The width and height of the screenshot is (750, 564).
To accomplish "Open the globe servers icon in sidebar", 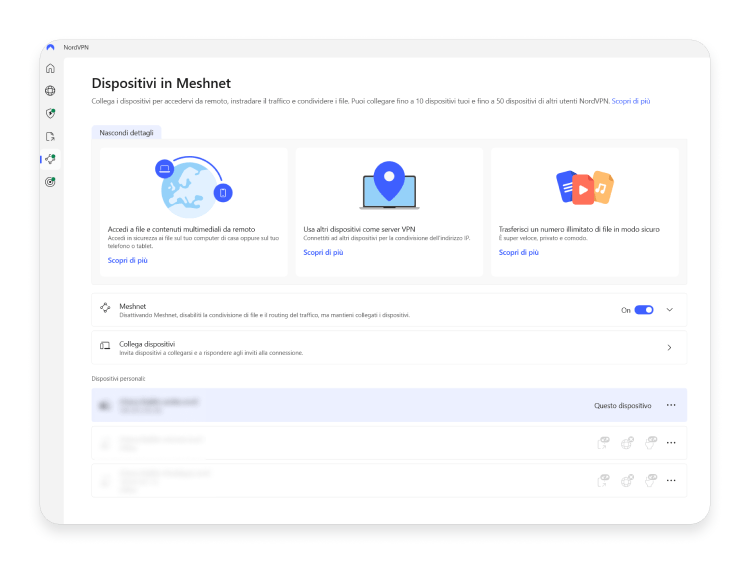I will 50,91.
